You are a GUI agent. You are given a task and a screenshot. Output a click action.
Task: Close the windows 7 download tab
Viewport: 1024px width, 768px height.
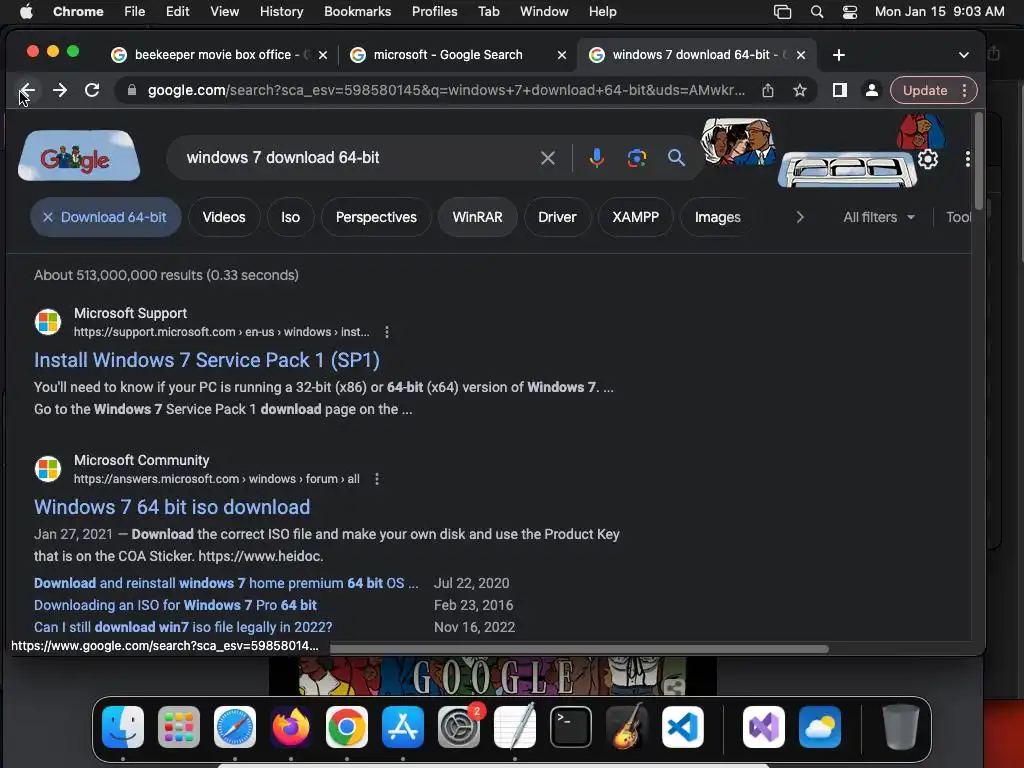(x=801, y=55)
